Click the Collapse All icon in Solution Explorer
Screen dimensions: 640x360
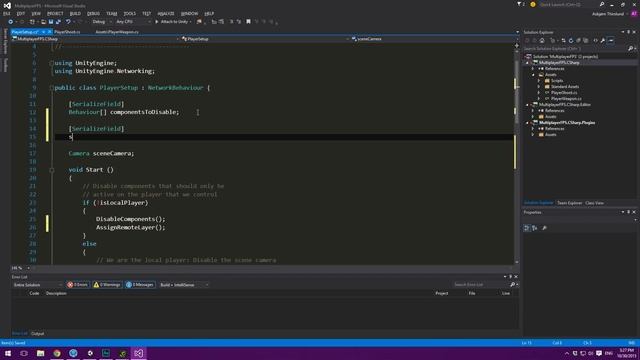(578, 40)
